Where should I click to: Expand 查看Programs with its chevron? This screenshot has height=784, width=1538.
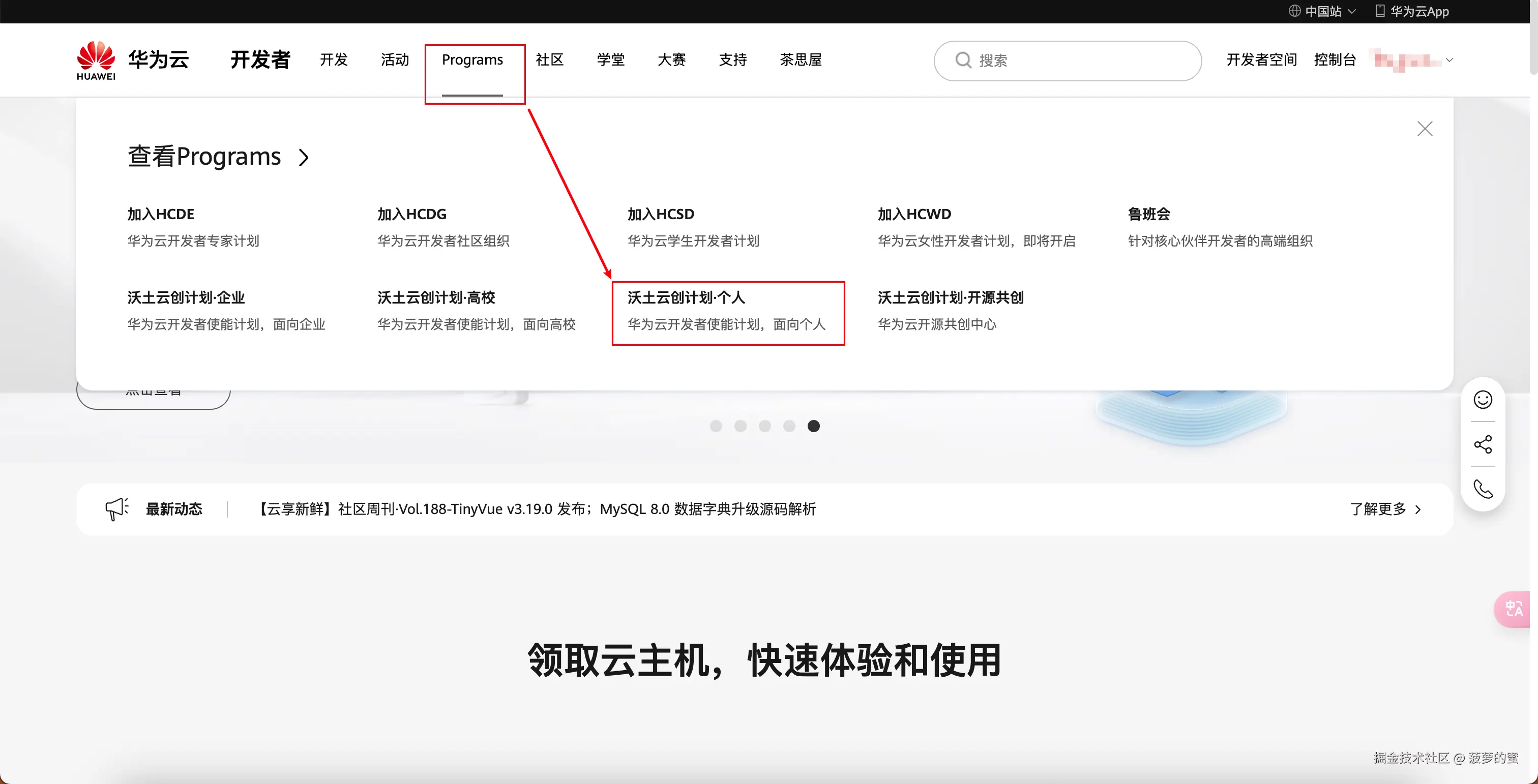pyautogui.click(x=304, y=157)
